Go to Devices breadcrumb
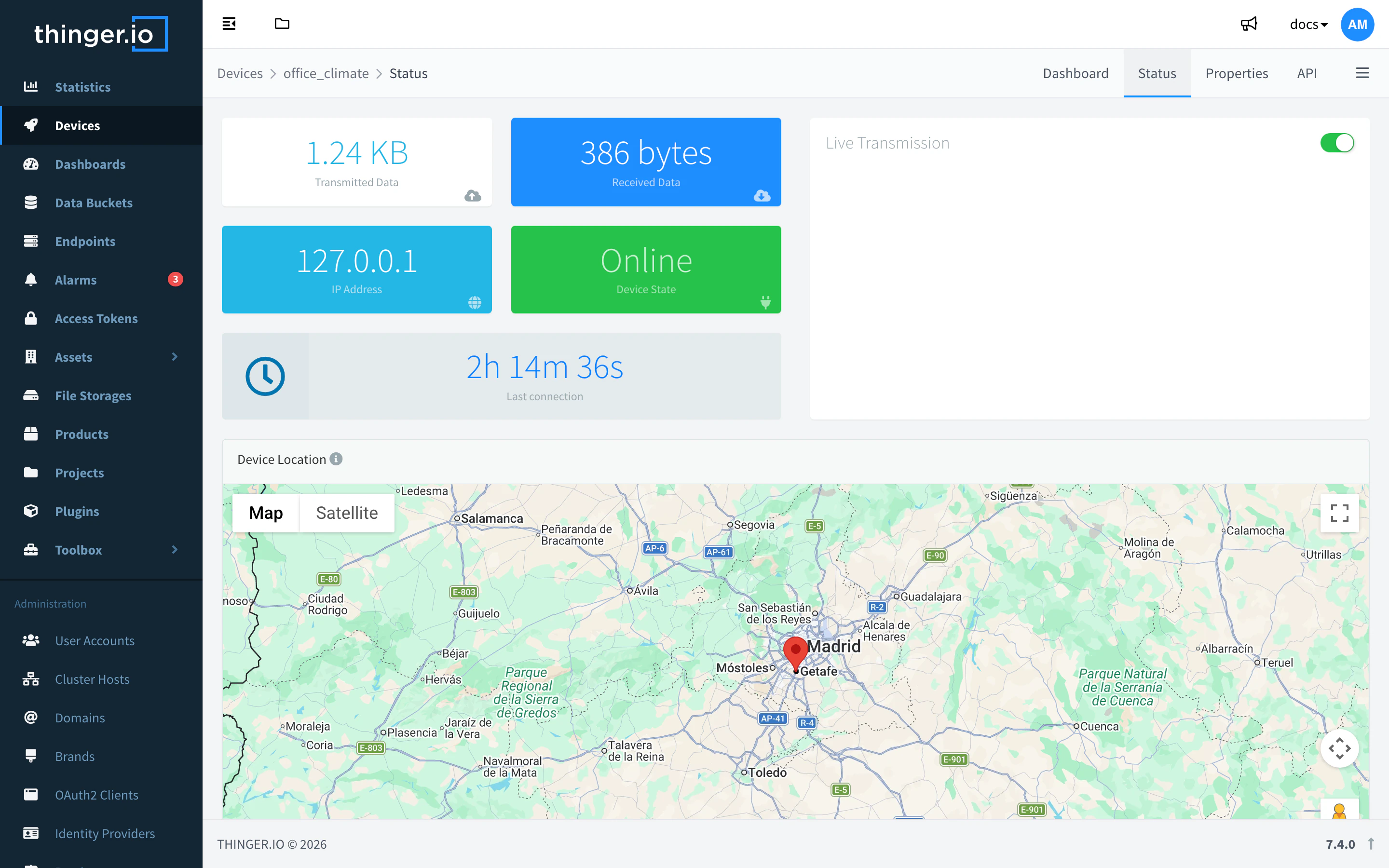The width and height of the screenshot is (1389, 868). tap(240, 73)
